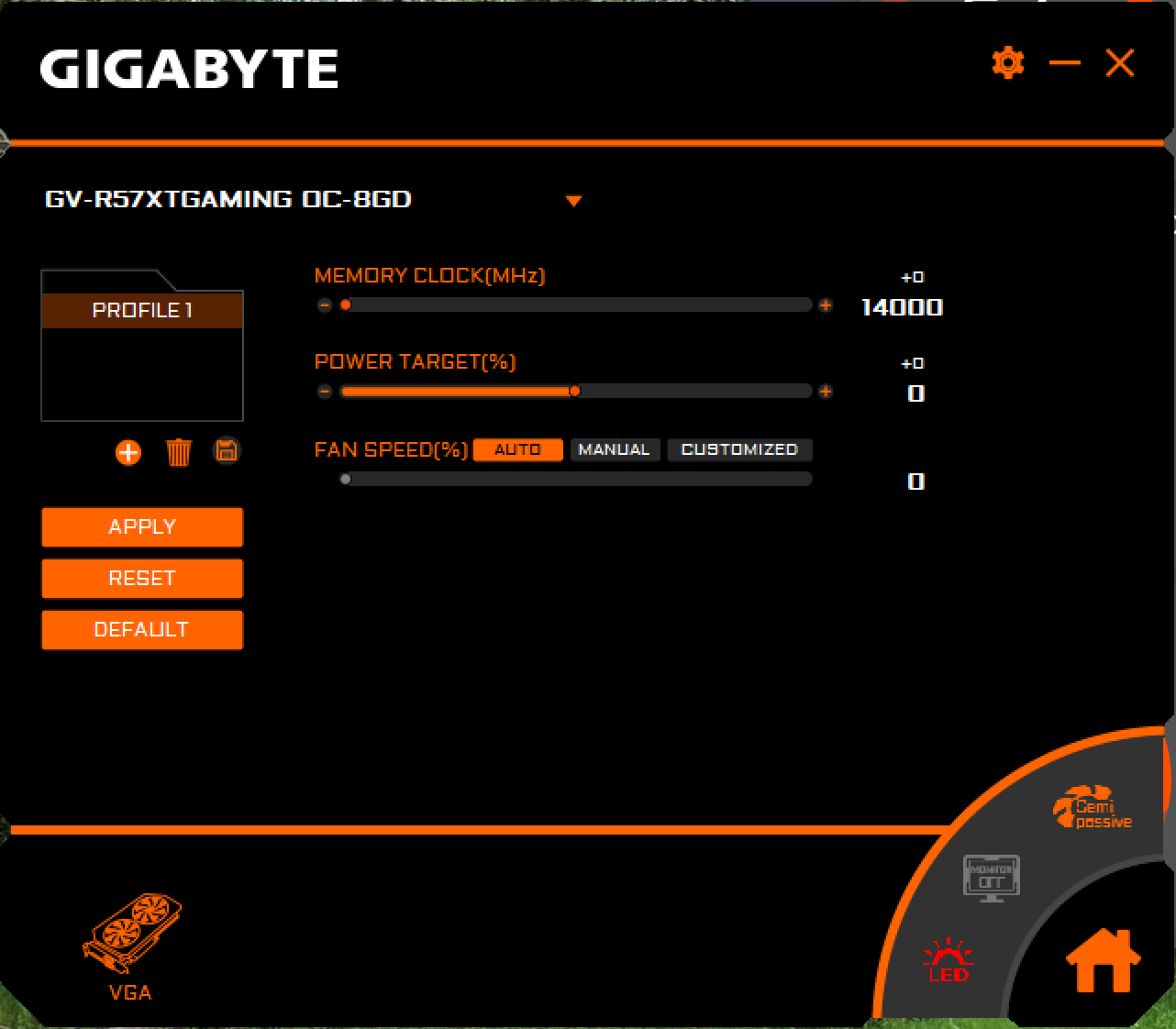1176x1029 pixels.
Task: Close the Gigabyte utility window
Action: tap(1120, 63)
